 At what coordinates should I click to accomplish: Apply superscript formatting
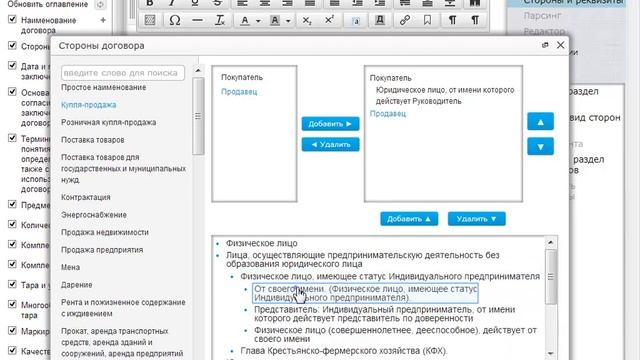click(329, 20)
